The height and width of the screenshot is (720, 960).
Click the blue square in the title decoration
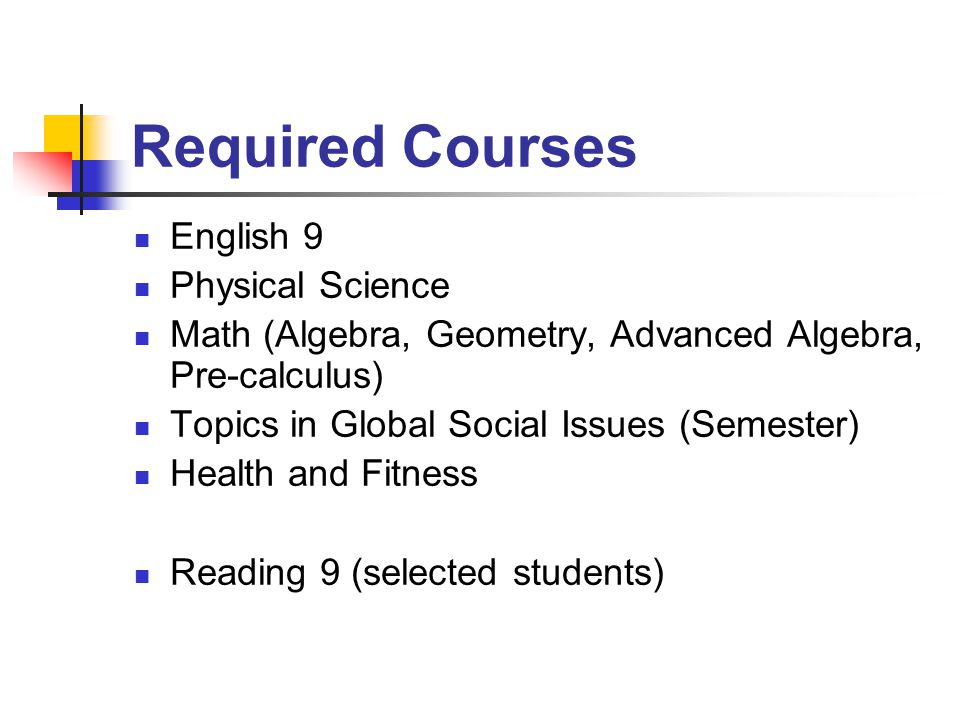[92, 185]
